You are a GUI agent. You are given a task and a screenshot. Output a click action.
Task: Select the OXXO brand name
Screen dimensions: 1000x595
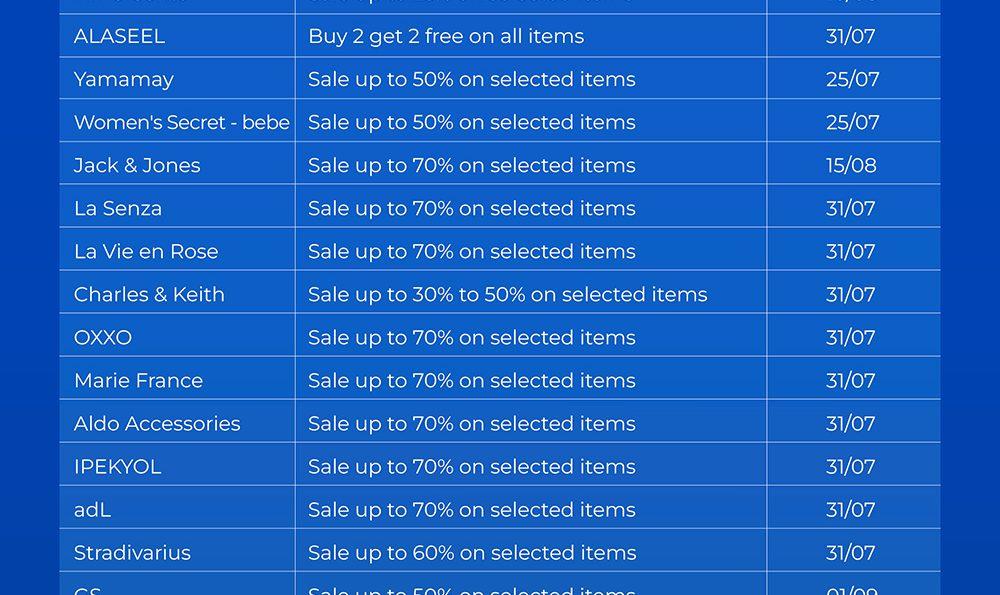tap(103, 338)
